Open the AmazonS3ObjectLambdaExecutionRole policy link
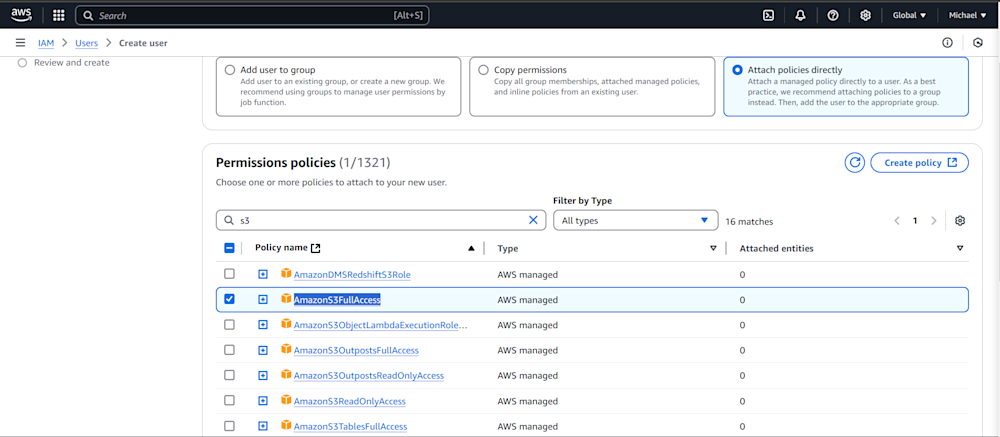The width and height of the screenshot is (1000, 437). (x=381, y=325)
